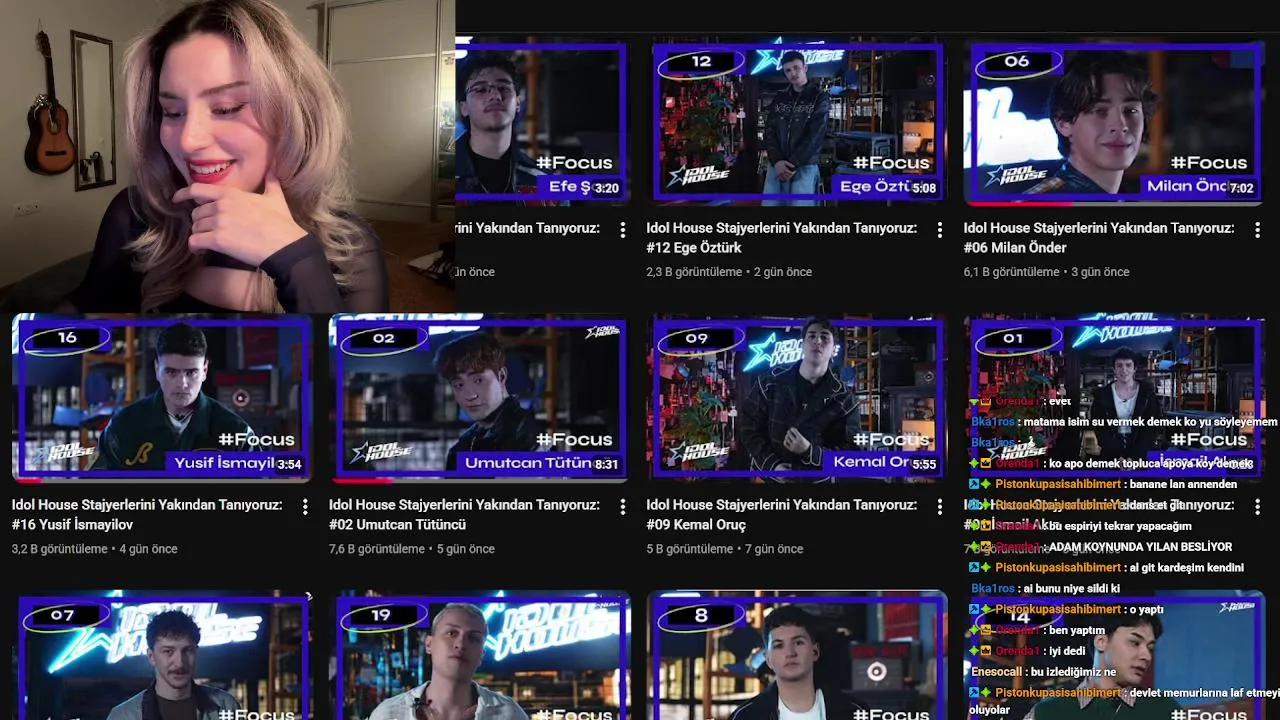Image resolution: width=1280 pixels, height=720 pixels.
Task: Click Pistonkupasisahibimert's chat message 'o yaptı'
Action: [x=1146, y=609]
